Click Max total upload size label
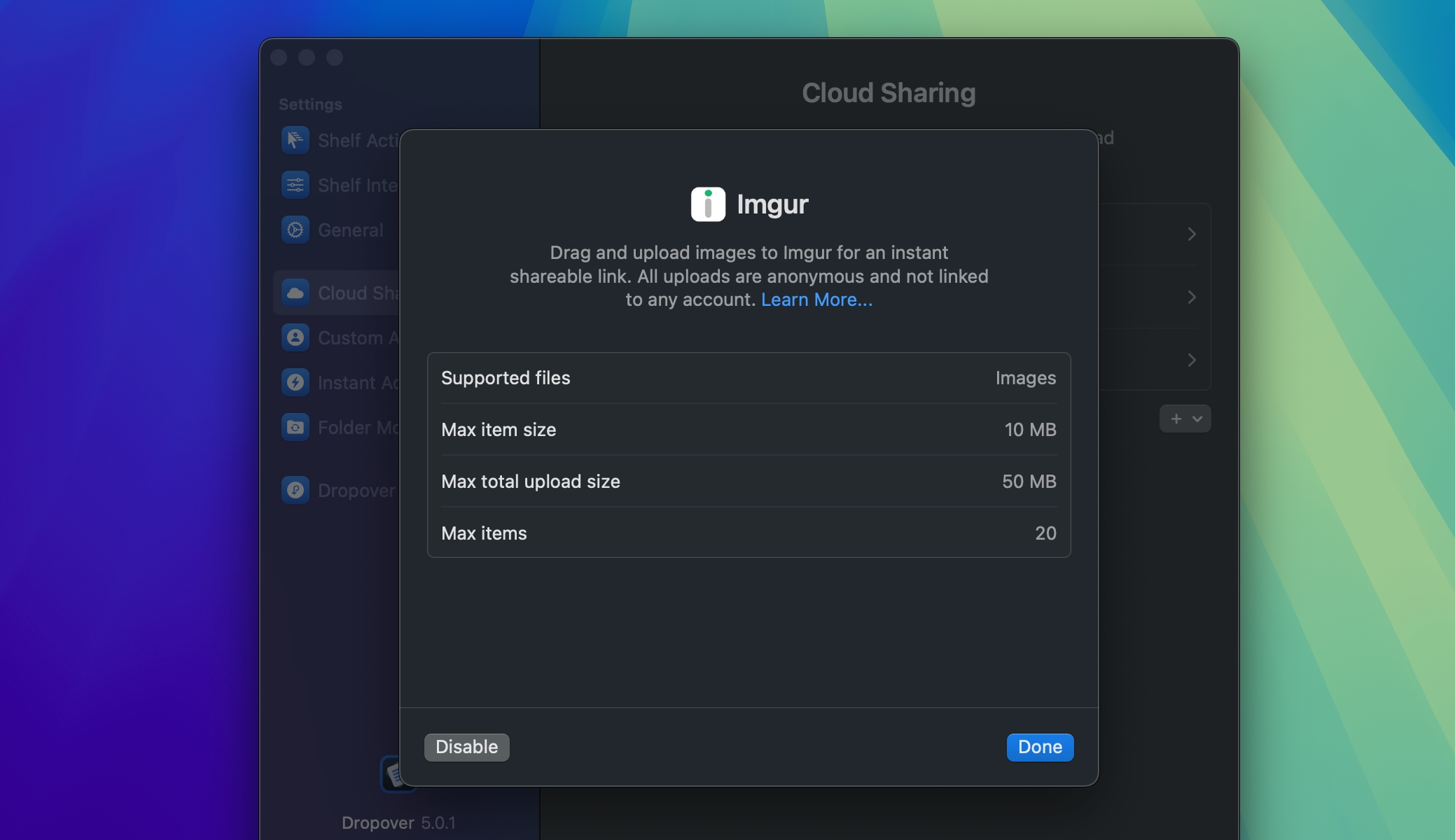The image size is (1455, 840). point(531,482)
